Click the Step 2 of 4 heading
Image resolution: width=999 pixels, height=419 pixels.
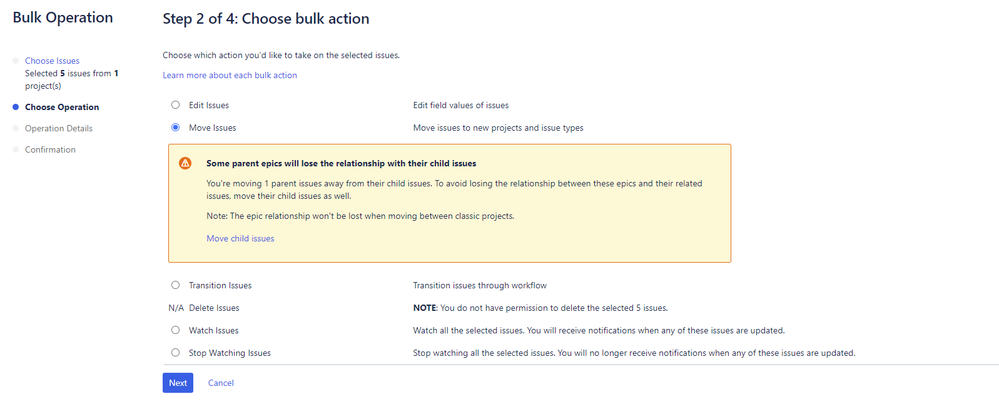(x=266, y=18)
